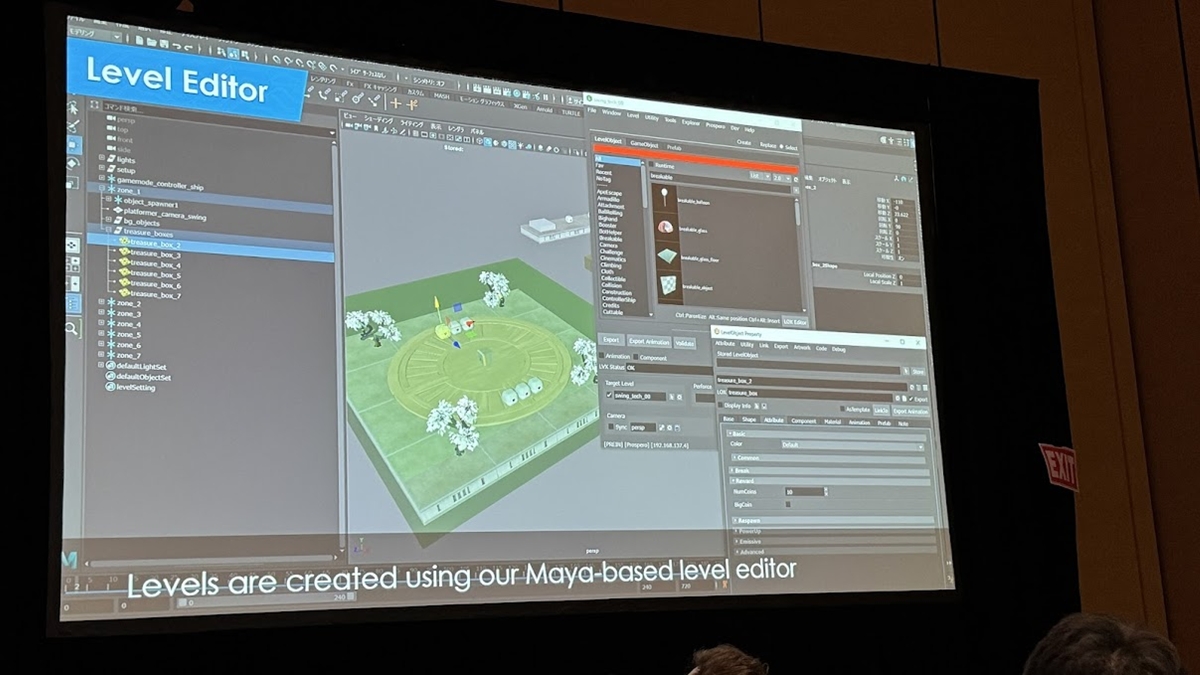The width and height of the screenshot is (1200, 675).
Task: Switch to the Shape tab
Action: 750,420
